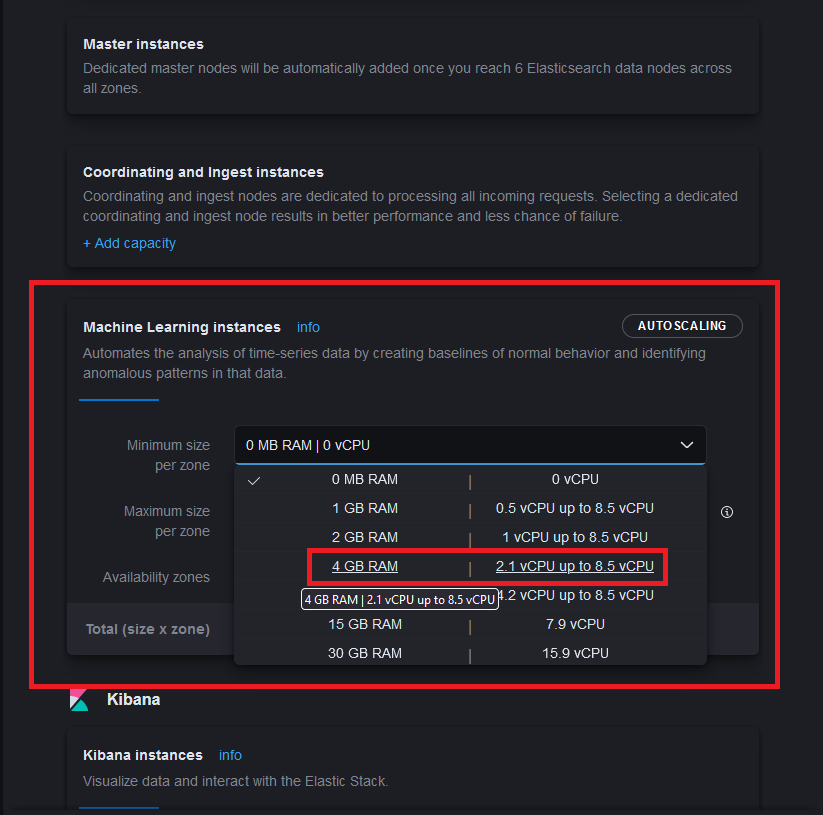Click the Coordinating and Ingest instances heading

(203, 172)
